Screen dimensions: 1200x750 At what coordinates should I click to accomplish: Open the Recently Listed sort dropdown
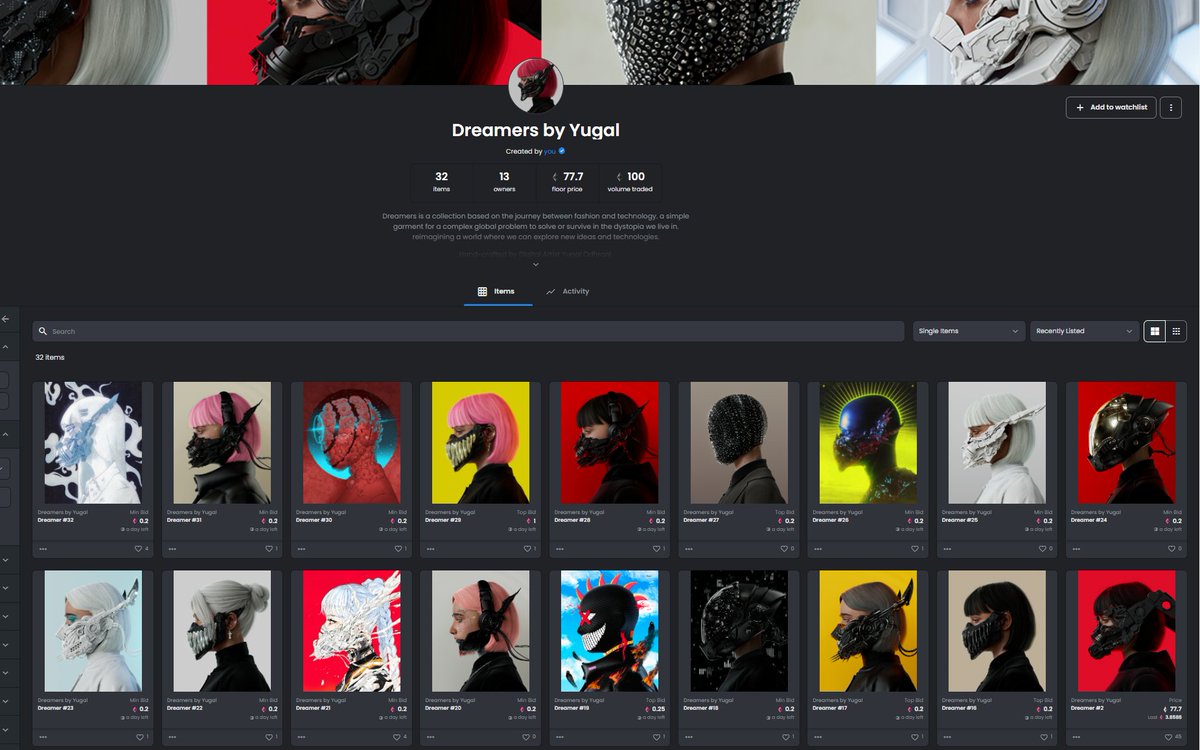coord(1084,330)
